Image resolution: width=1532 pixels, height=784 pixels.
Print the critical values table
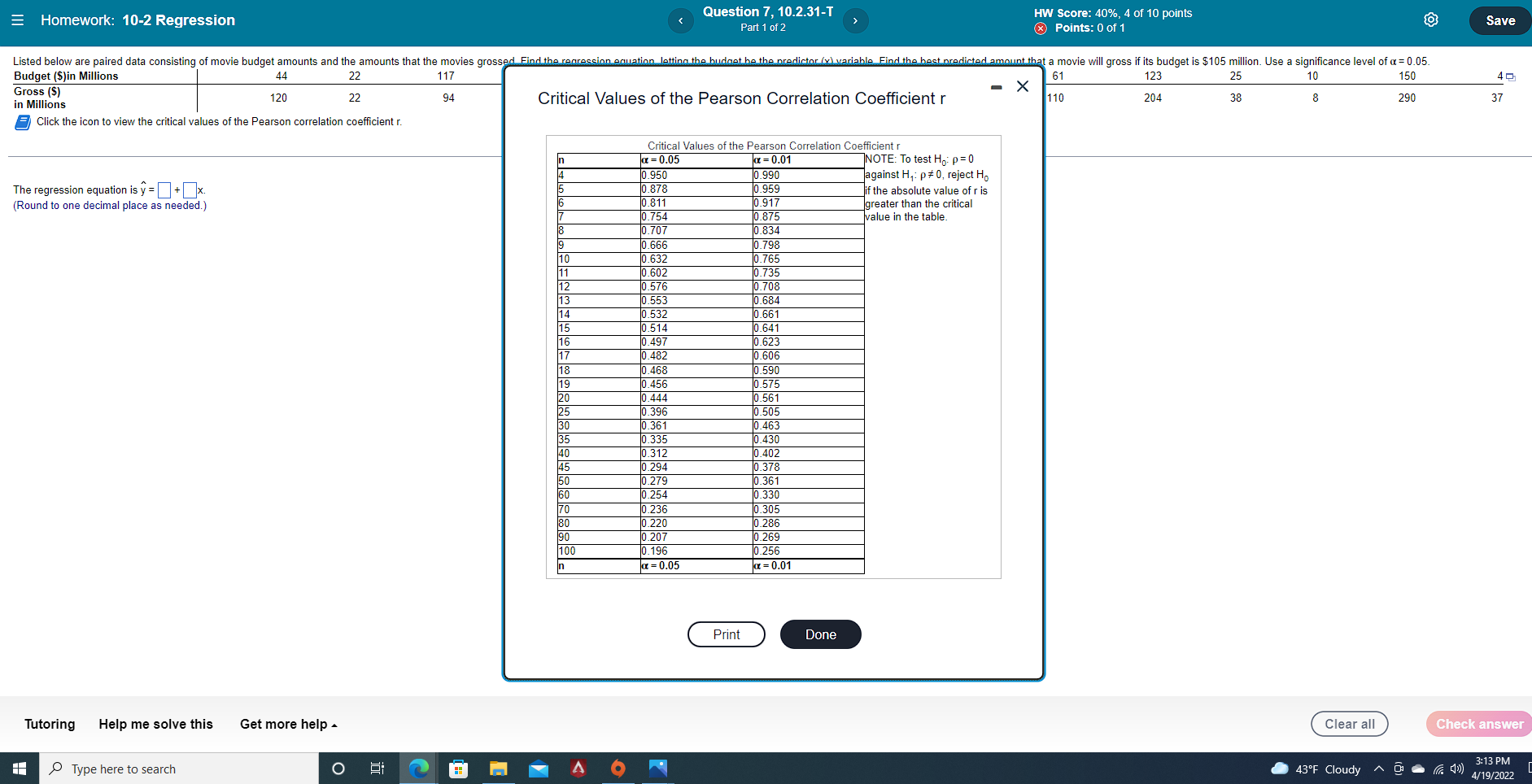[x=726, y=634]
